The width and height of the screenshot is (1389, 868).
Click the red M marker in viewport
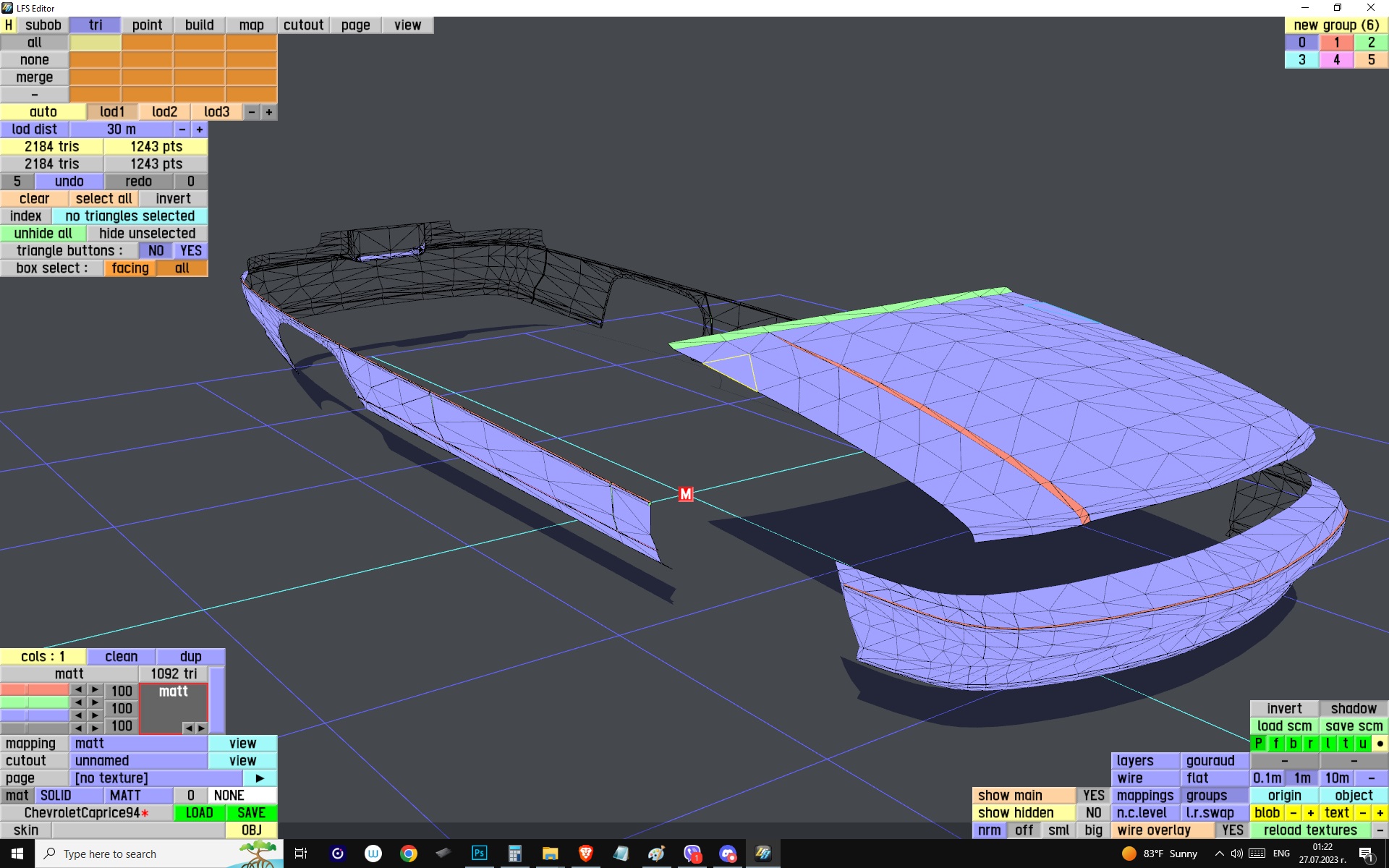[x=685, y=494]
